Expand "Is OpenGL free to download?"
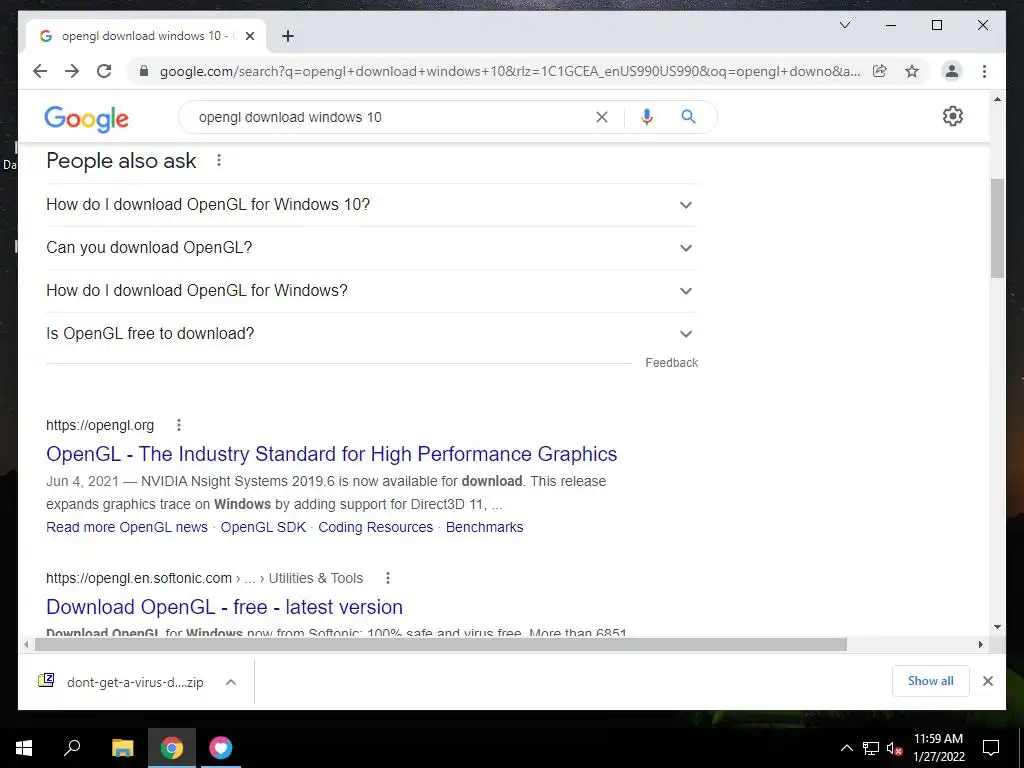 (x=371, y=334)
